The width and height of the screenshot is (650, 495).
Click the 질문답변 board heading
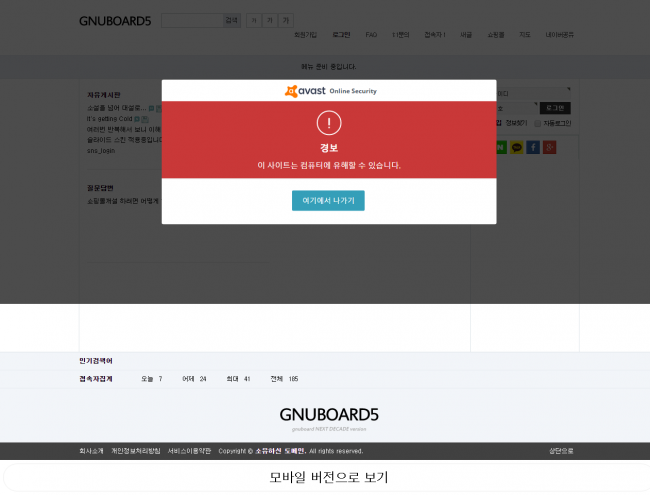pyautogui.click(x=100, y=188)
